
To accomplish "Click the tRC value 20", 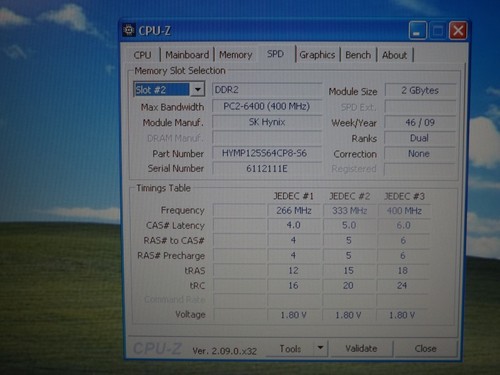I will tap(348, 285).
